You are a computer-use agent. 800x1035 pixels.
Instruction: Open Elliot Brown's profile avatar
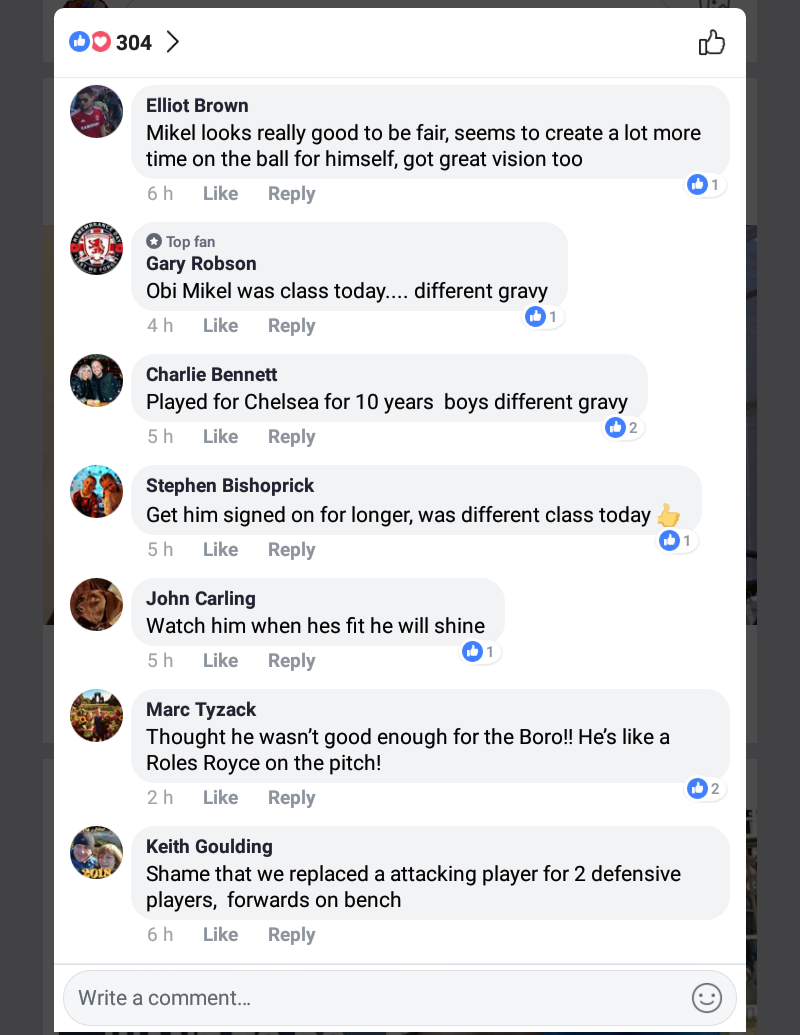(96, 112)
